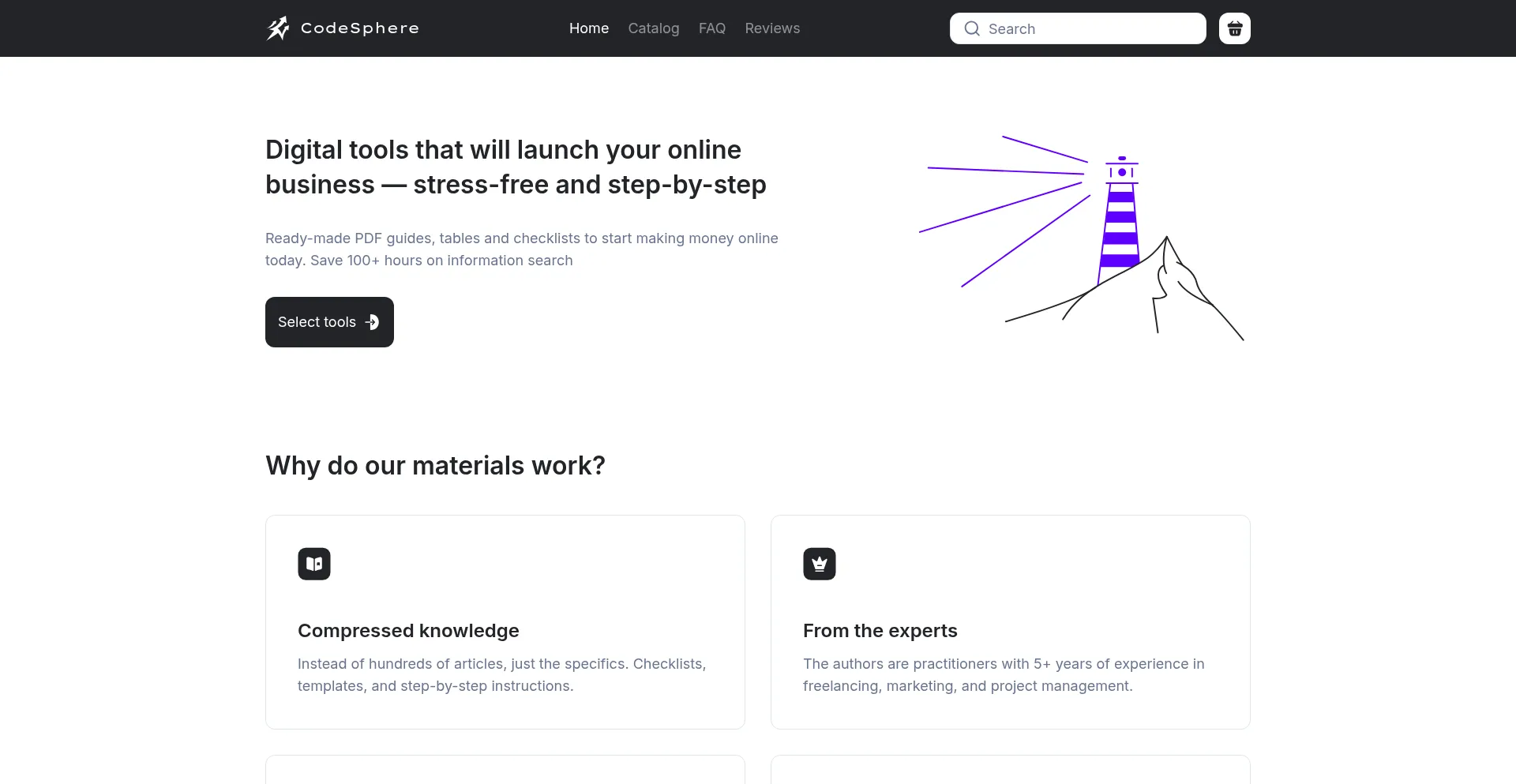Click the crown icon in From the experts card
This screenshot has height=784, width=1516.
pyautogui.click(x=820, y=564)
